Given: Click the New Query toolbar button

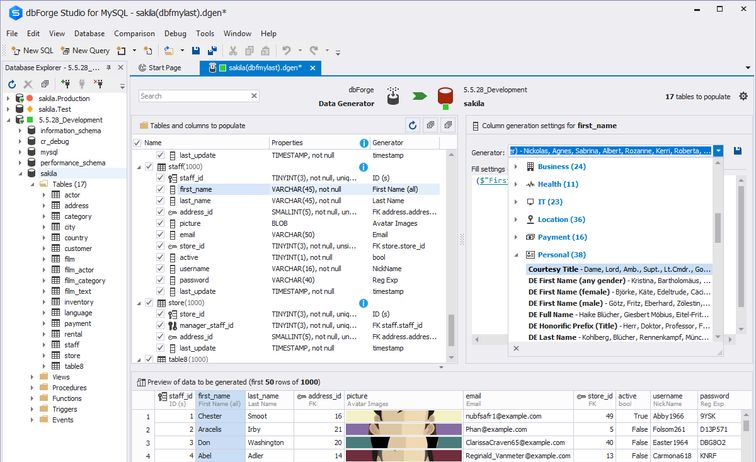Looking at the screenshot, I should click(85, 51).
